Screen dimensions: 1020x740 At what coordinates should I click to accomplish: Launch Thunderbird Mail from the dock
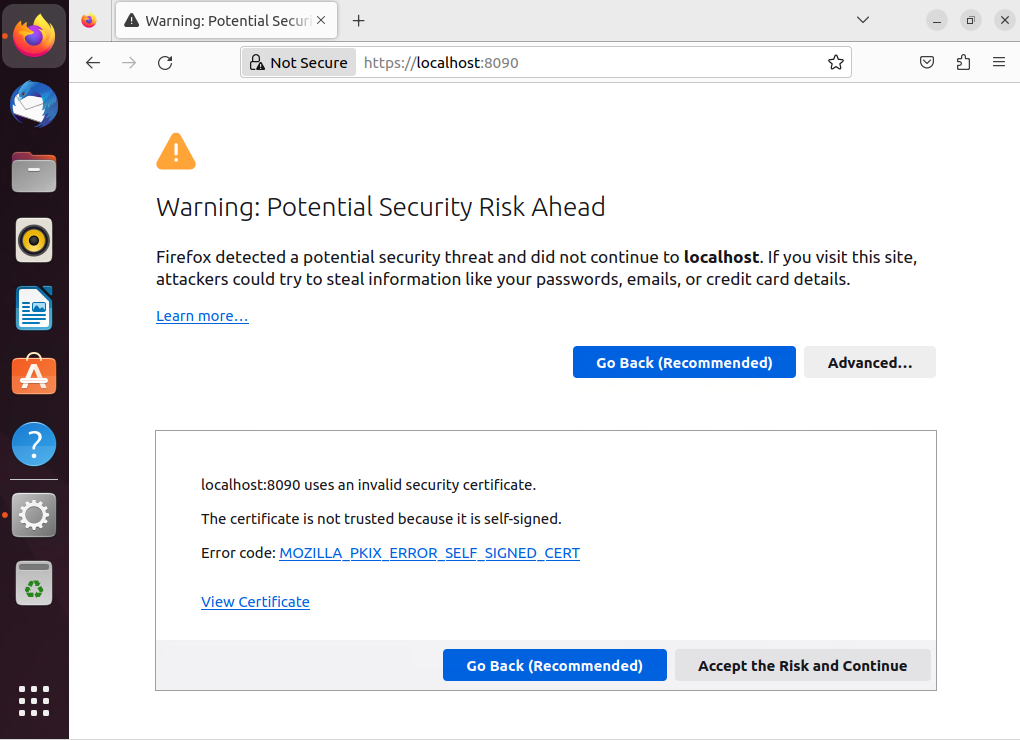tap(34, 105)
